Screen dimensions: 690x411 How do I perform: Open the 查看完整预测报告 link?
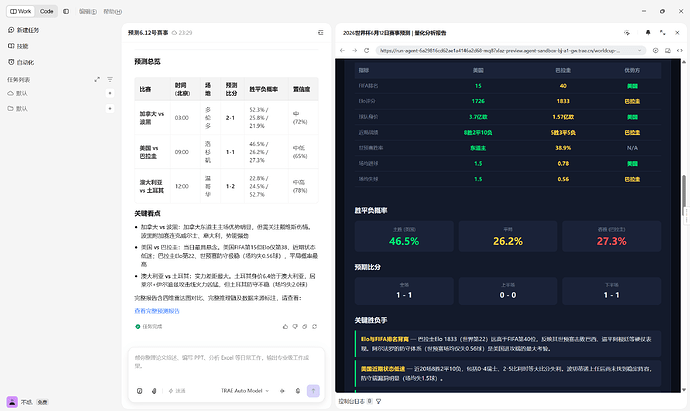point(157,311)
